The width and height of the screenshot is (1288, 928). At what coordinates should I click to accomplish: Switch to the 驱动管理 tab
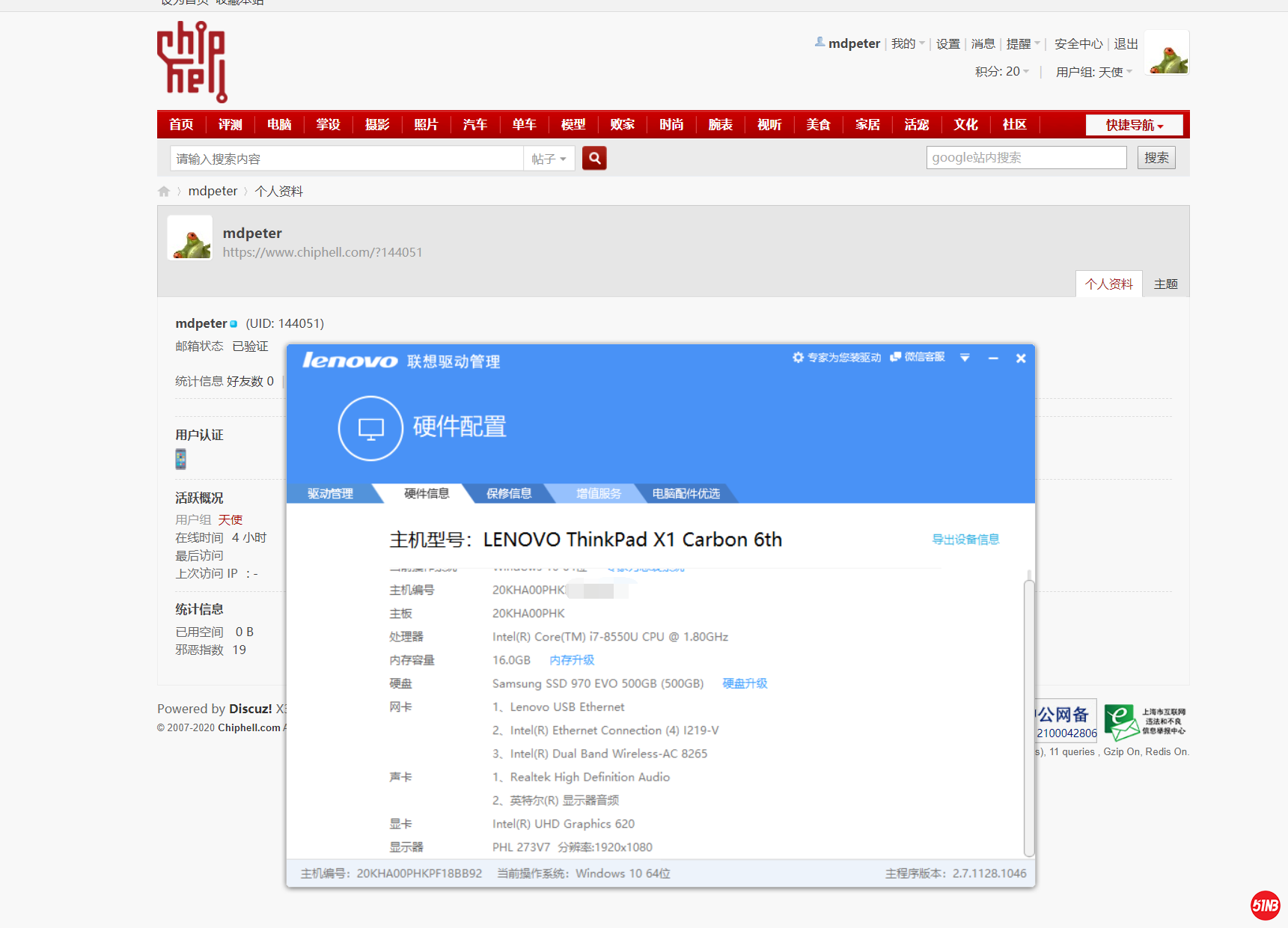click(330, 494)
